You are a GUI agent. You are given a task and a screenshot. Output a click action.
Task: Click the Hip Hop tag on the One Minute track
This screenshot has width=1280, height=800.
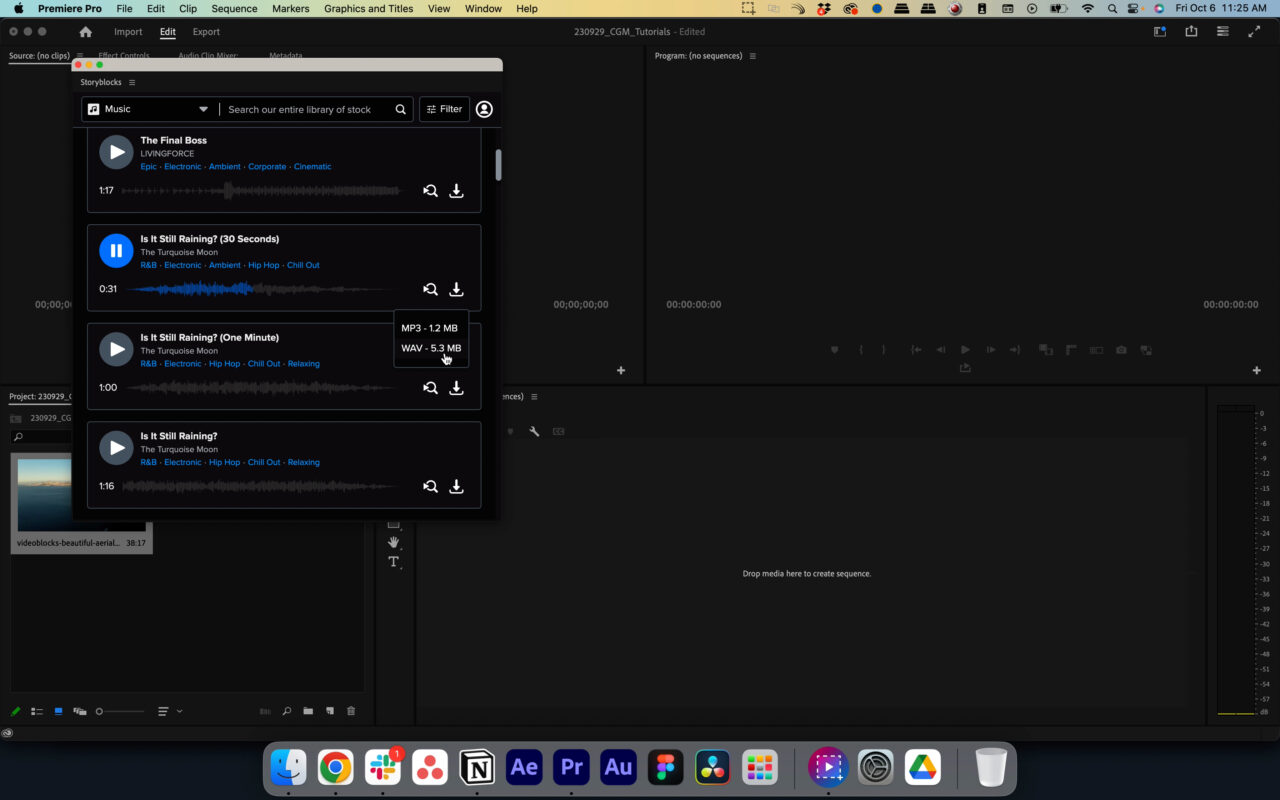tap(224, 364)
